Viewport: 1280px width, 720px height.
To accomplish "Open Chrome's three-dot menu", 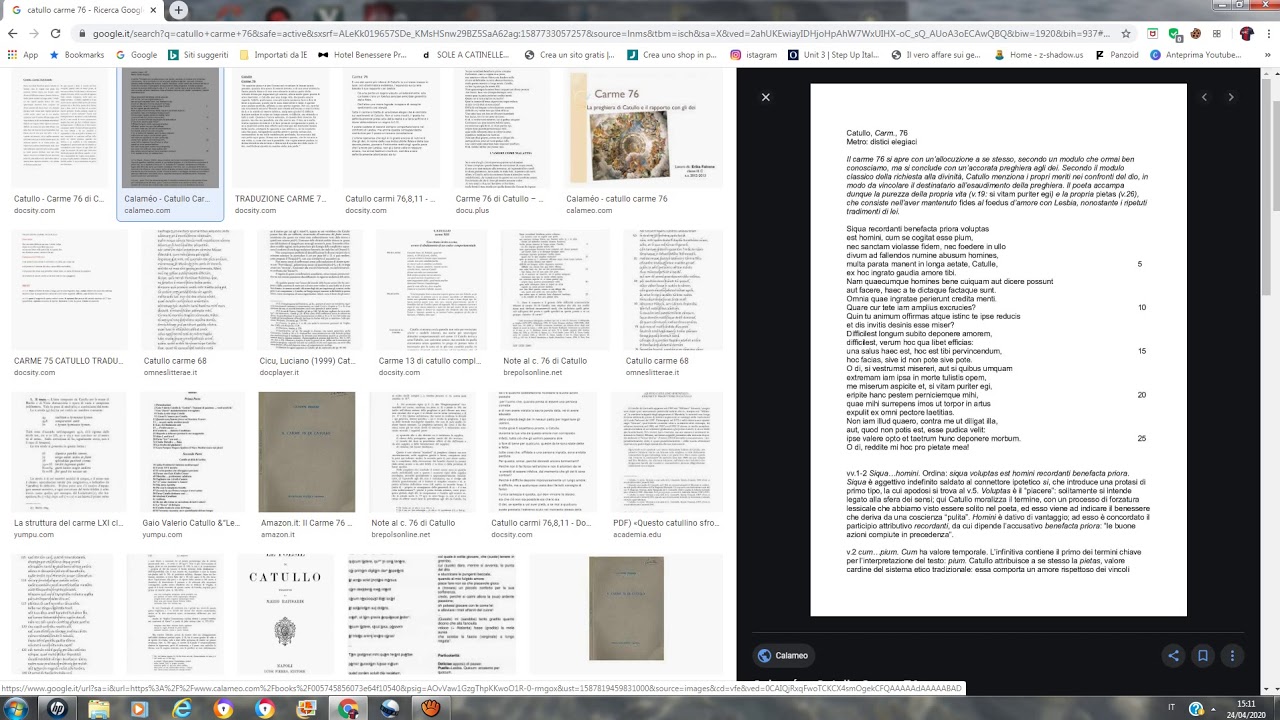I will click(1268, 33).
